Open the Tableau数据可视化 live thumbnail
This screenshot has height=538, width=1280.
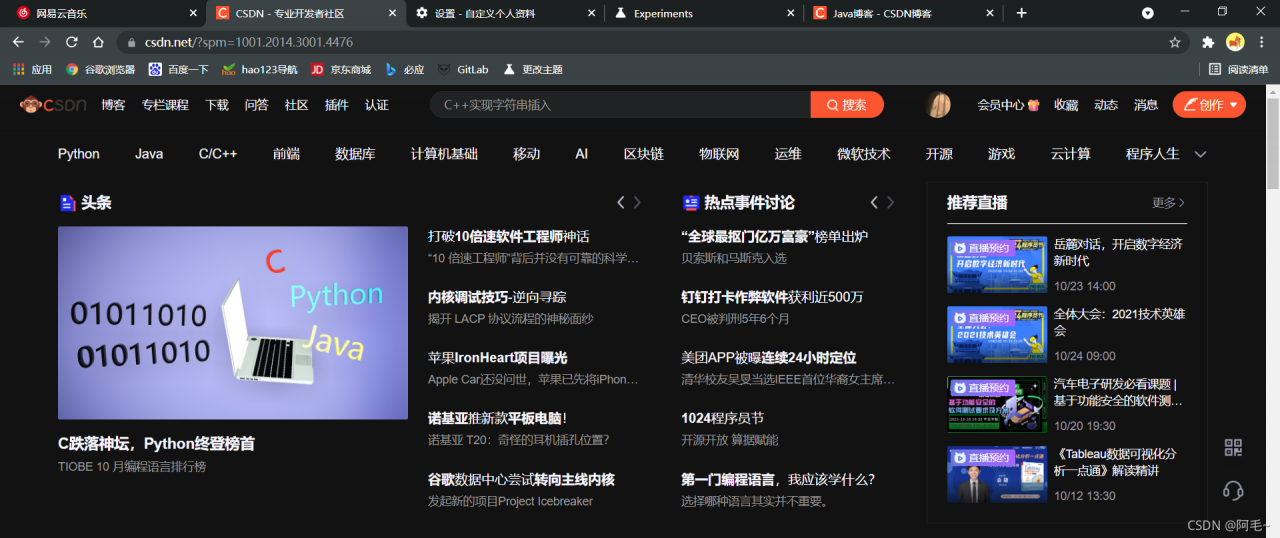click(x=996, y=474)
